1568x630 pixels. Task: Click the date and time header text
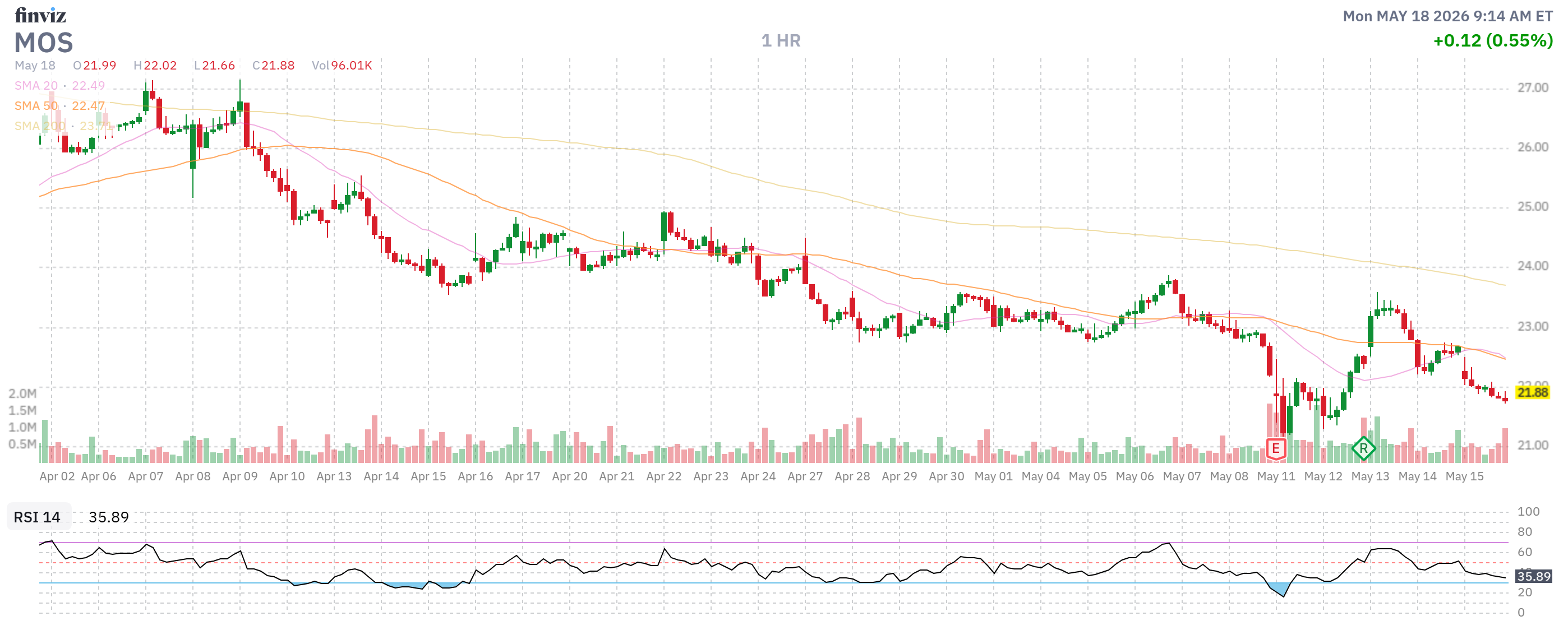tap(1448, 16)
